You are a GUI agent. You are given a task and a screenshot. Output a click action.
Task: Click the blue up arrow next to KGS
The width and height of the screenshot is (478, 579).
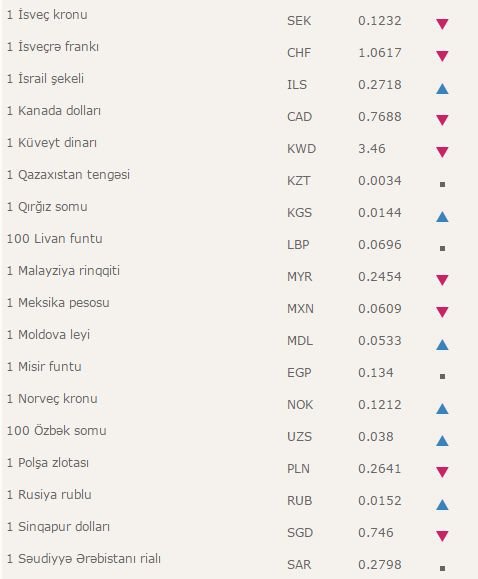442,217
